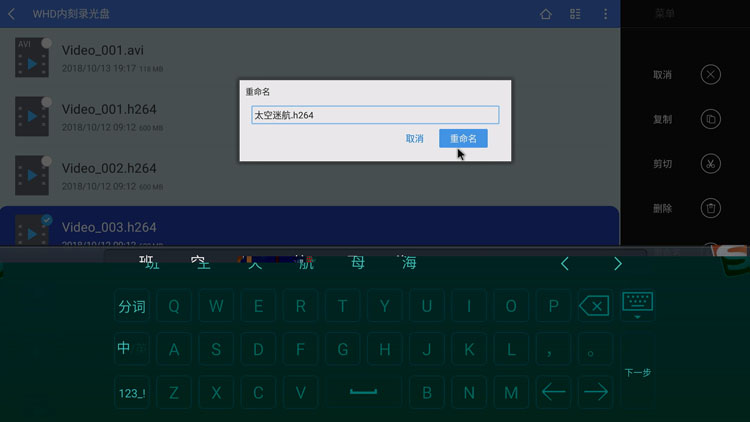This screenshot has width=750, height=422.
Task: Click the cut (剪切) scissors icon
Action: (710, 164)
